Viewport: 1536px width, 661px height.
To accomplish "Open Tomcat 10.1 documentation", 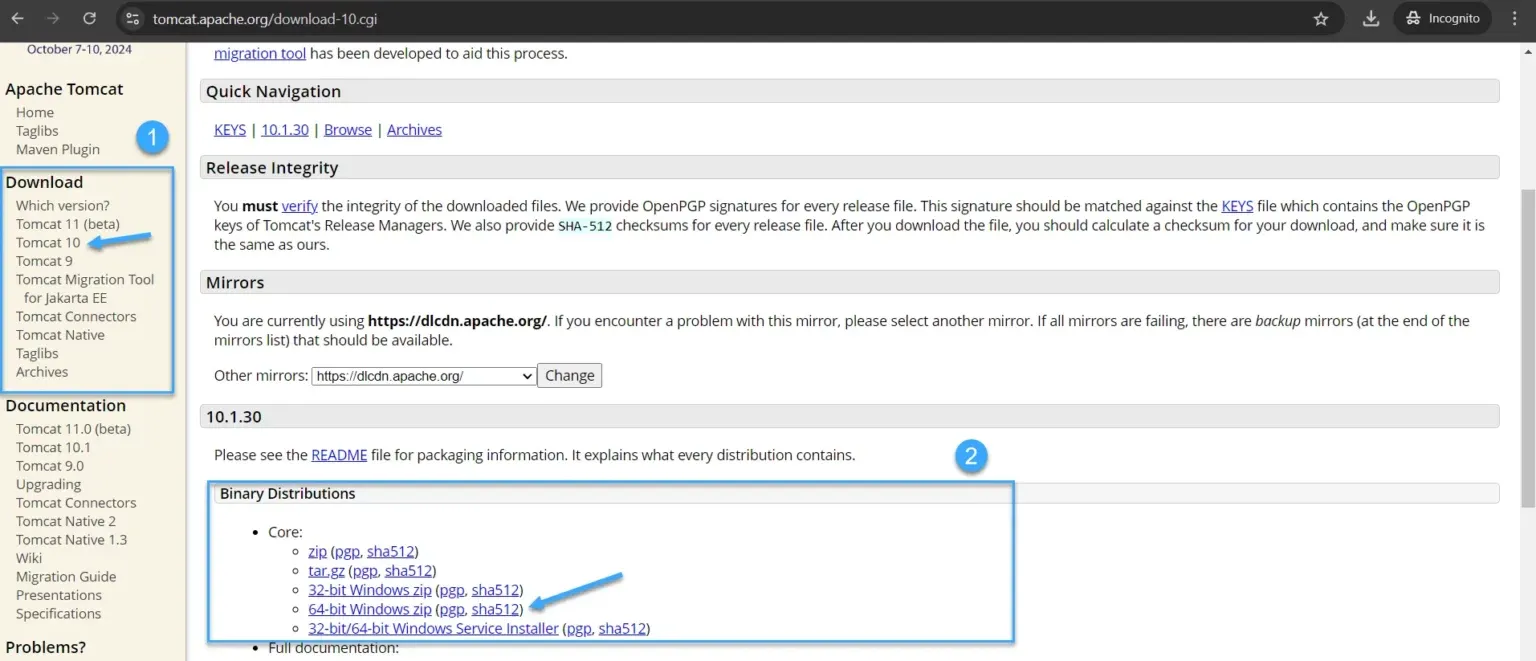I will [53, 448].
